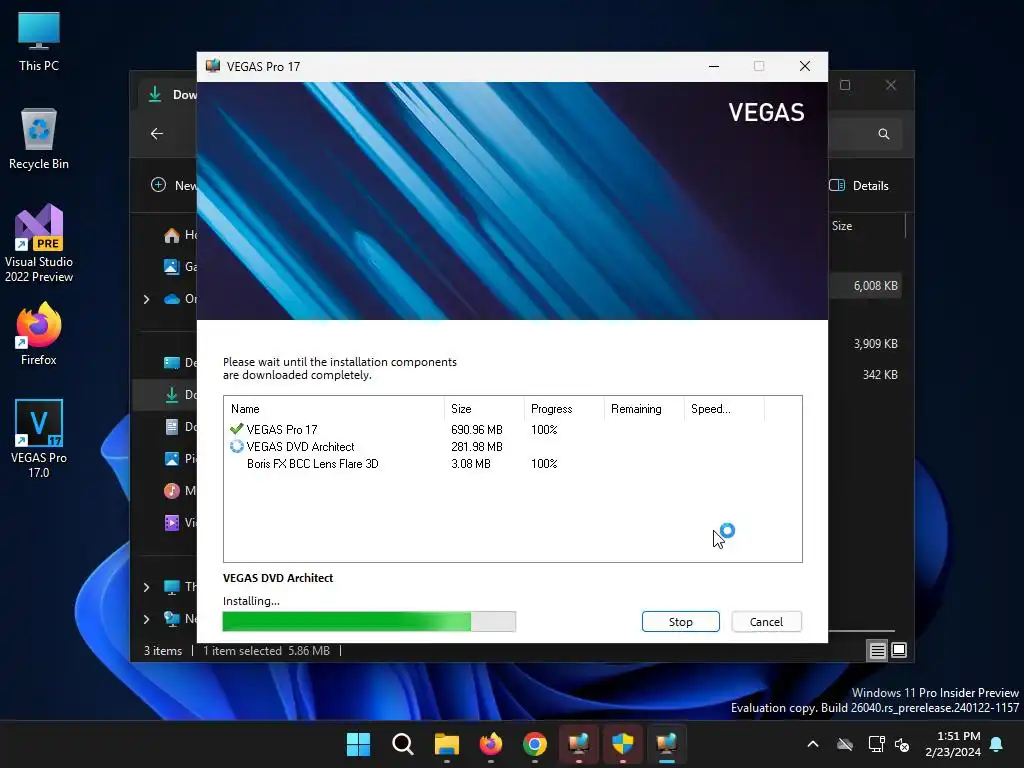Click the installation progress bar
This screenshot has height=768, width=1024.
[369, 622]
